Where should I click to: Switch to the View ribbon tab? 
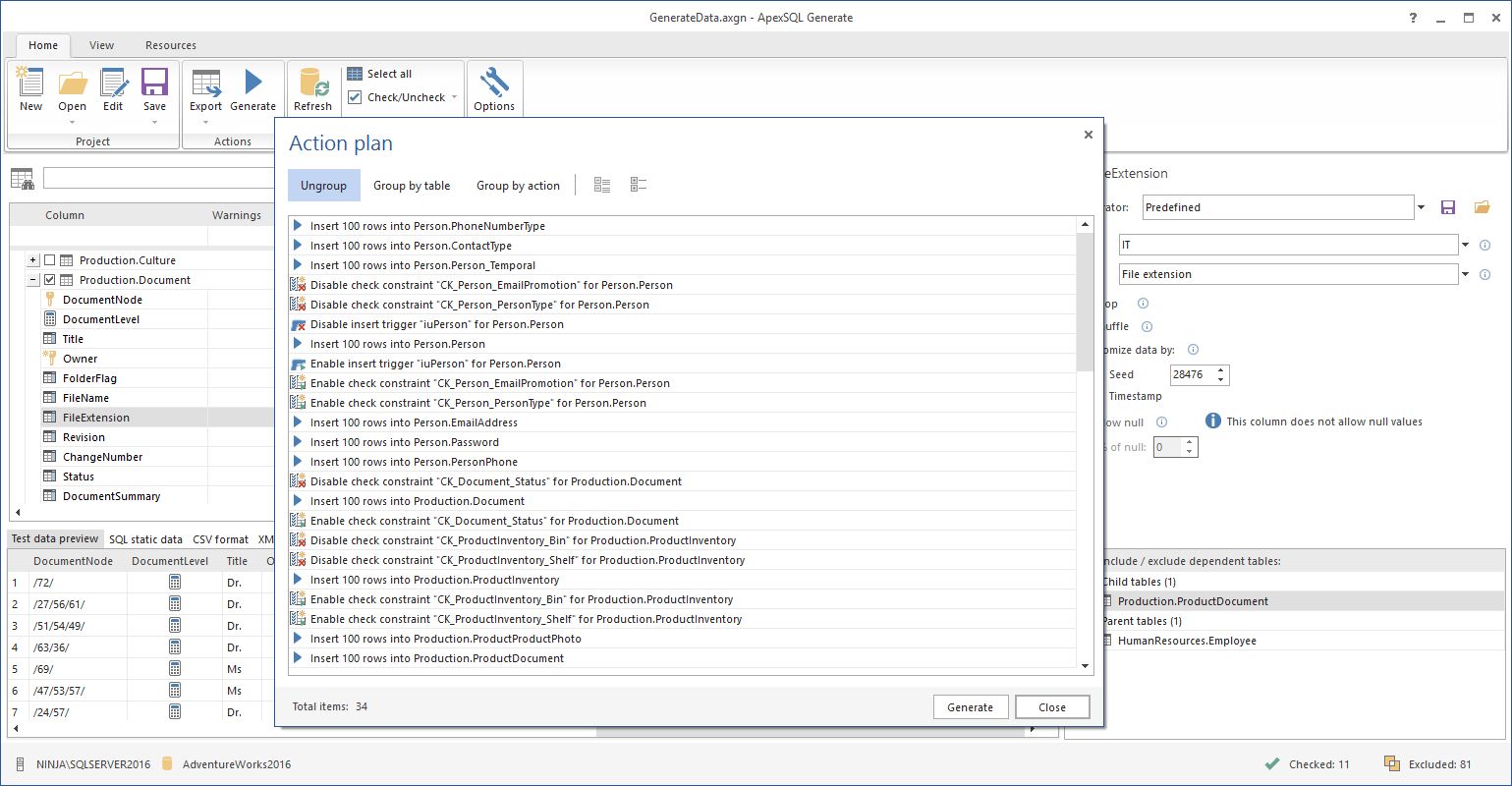101,45
